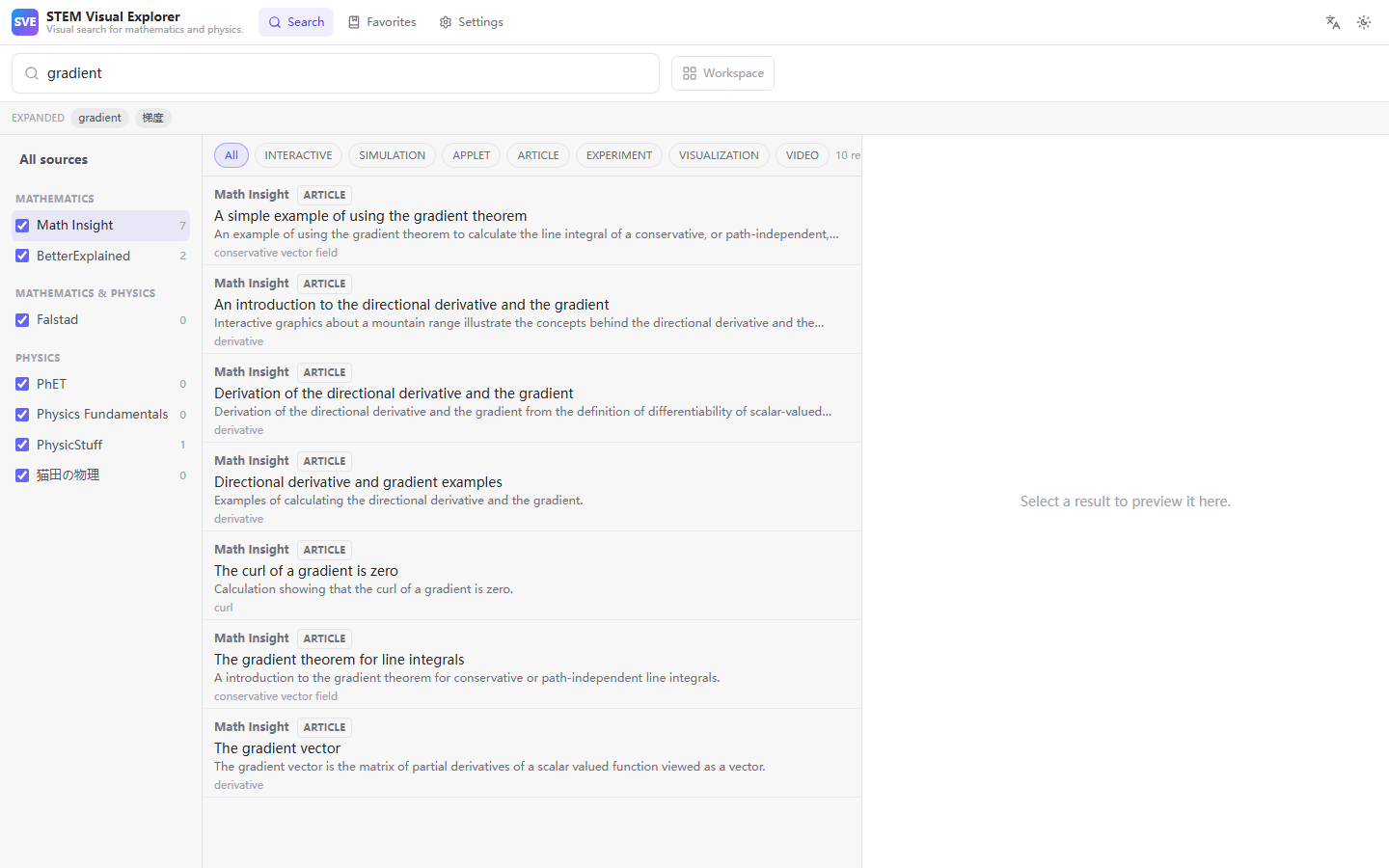Select the All filter chip
Image resolution: width=1389 pixels, height=868 pixels.
pos(231,155)
